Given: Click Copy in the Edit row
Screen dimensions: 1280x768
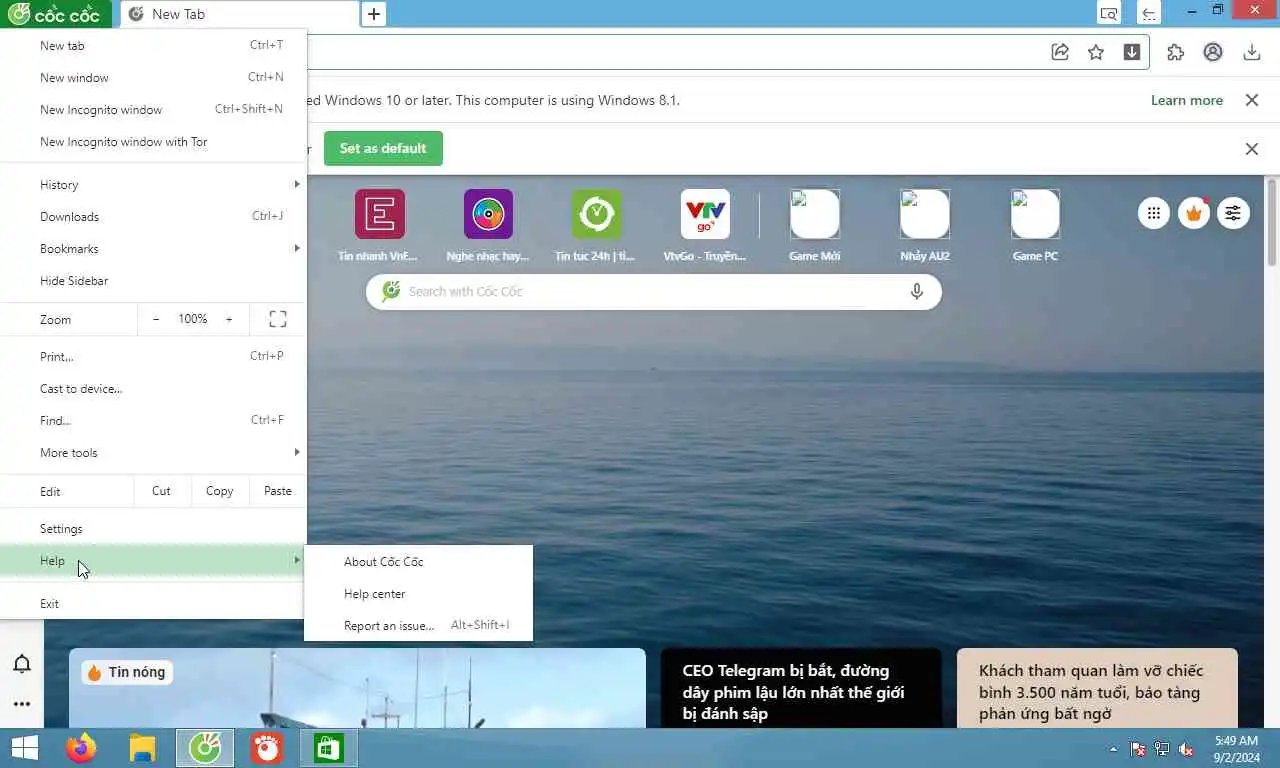Looking at the screenshot, I should pyautogui.click(x=219, y=491).
